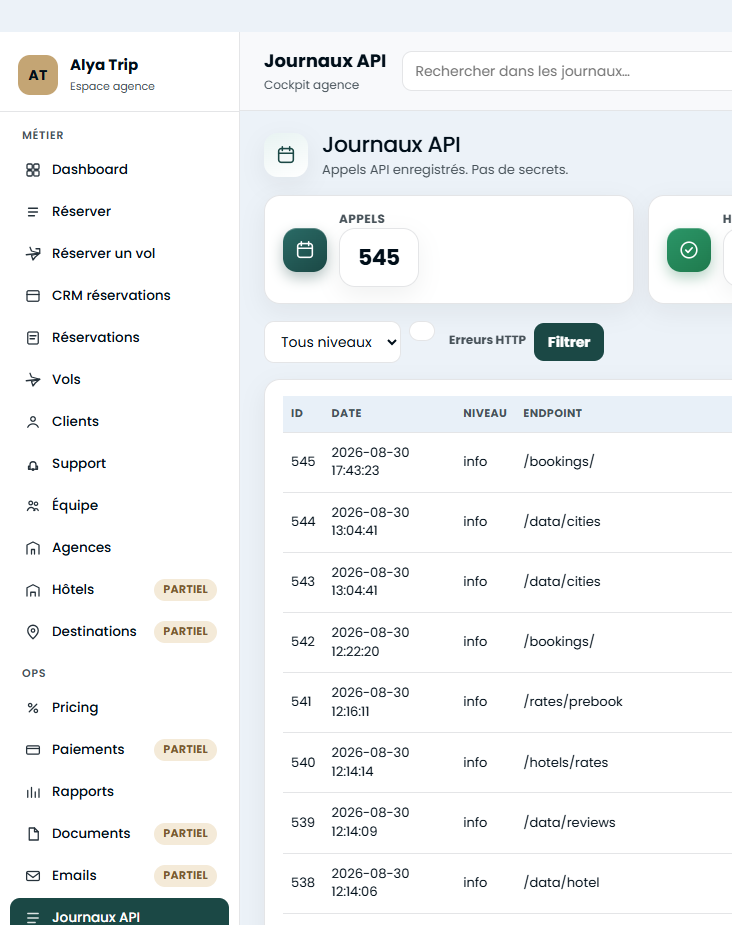
Task: Open the Dashboard grid icon
Action: coord(33,170)
